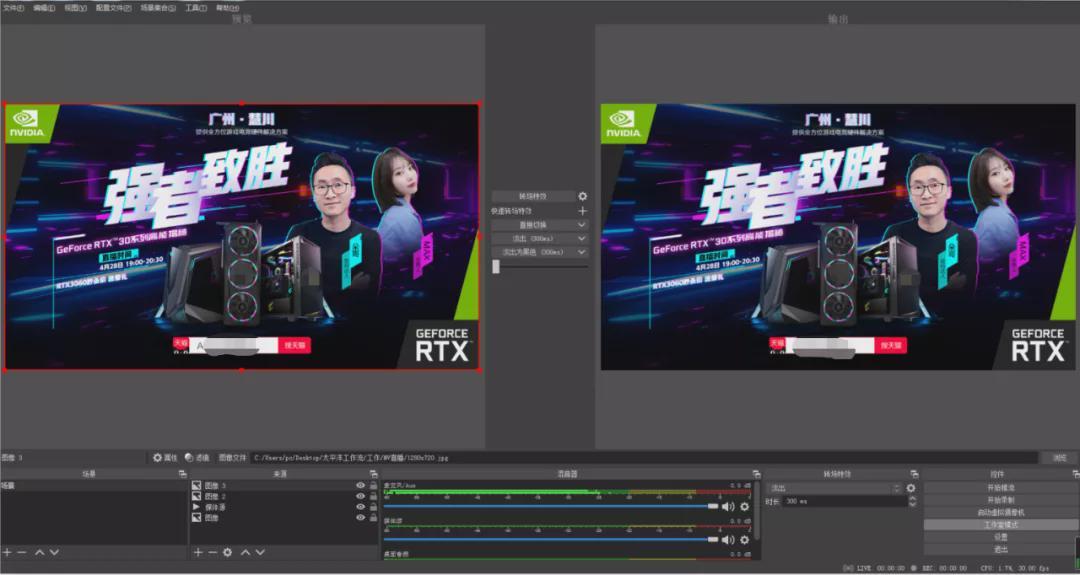Open source 属性 with gear icon

(165, 457)
